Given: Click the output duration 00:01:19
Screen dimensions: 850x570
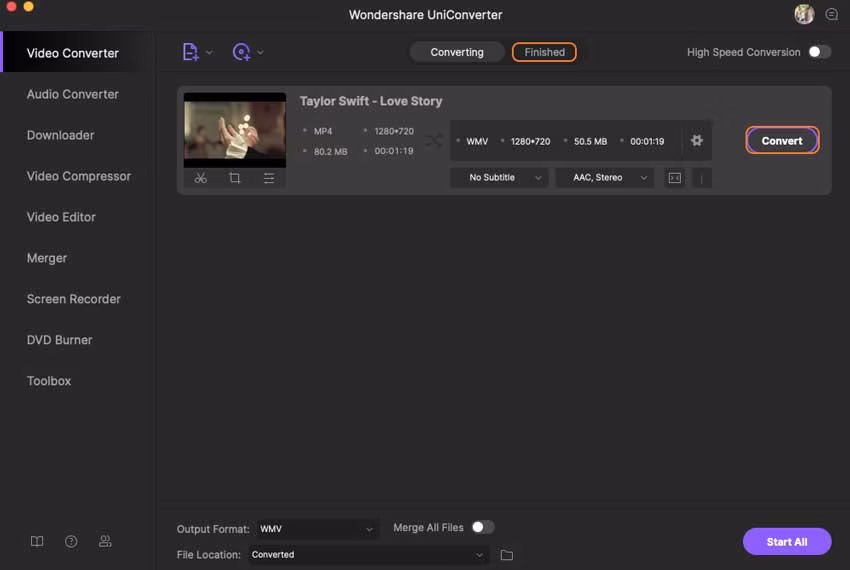Looking at the screenshot, I should point(647,142).
